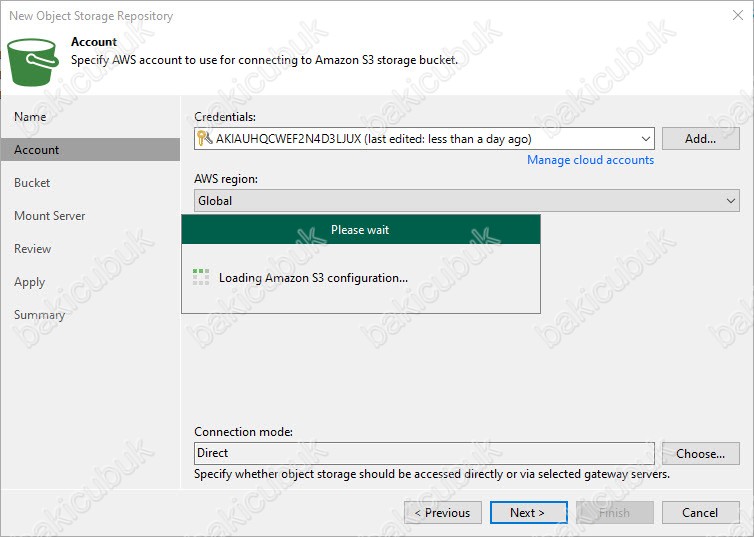Screen dimensions: 754x537
Task: Open the Mount Server step
Action: (49, 216)
